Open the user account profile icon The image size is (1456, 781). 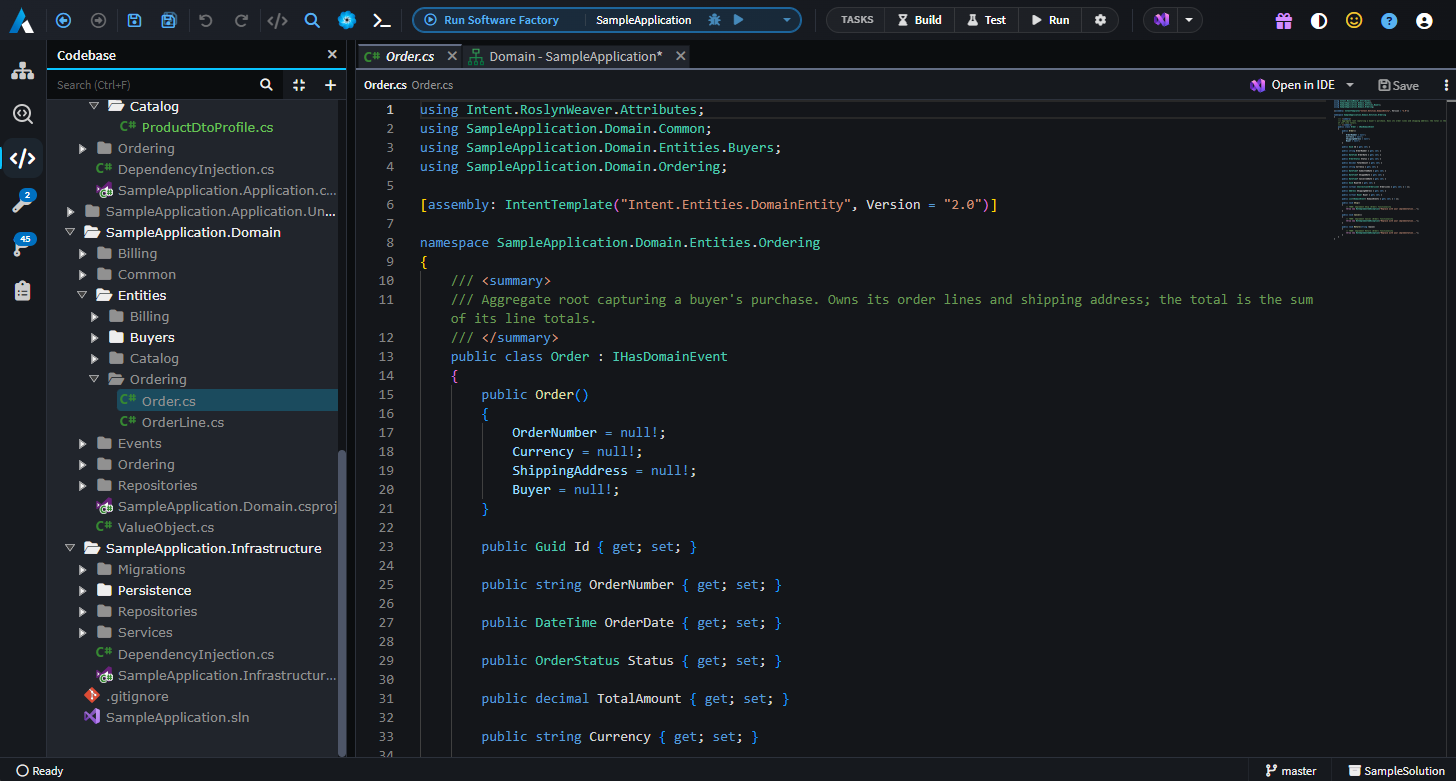[1424, 20]
